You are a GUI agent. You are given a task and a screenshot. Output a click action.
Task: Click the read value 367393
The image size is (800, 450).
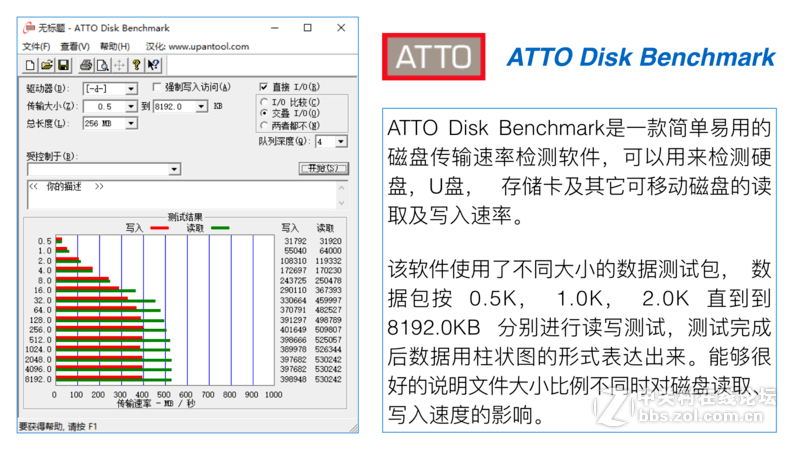(328, 290)
